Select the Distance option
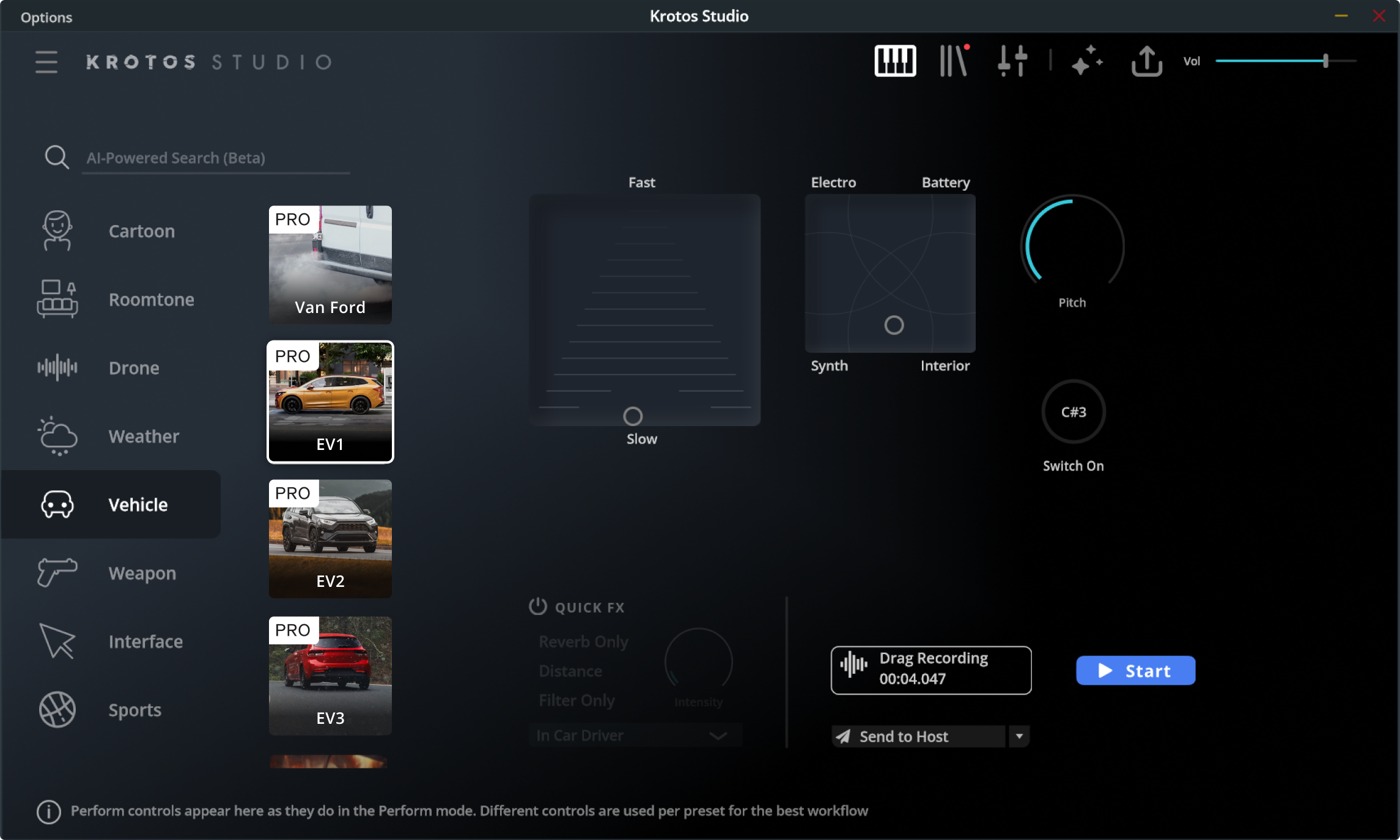 pos(570,671)
